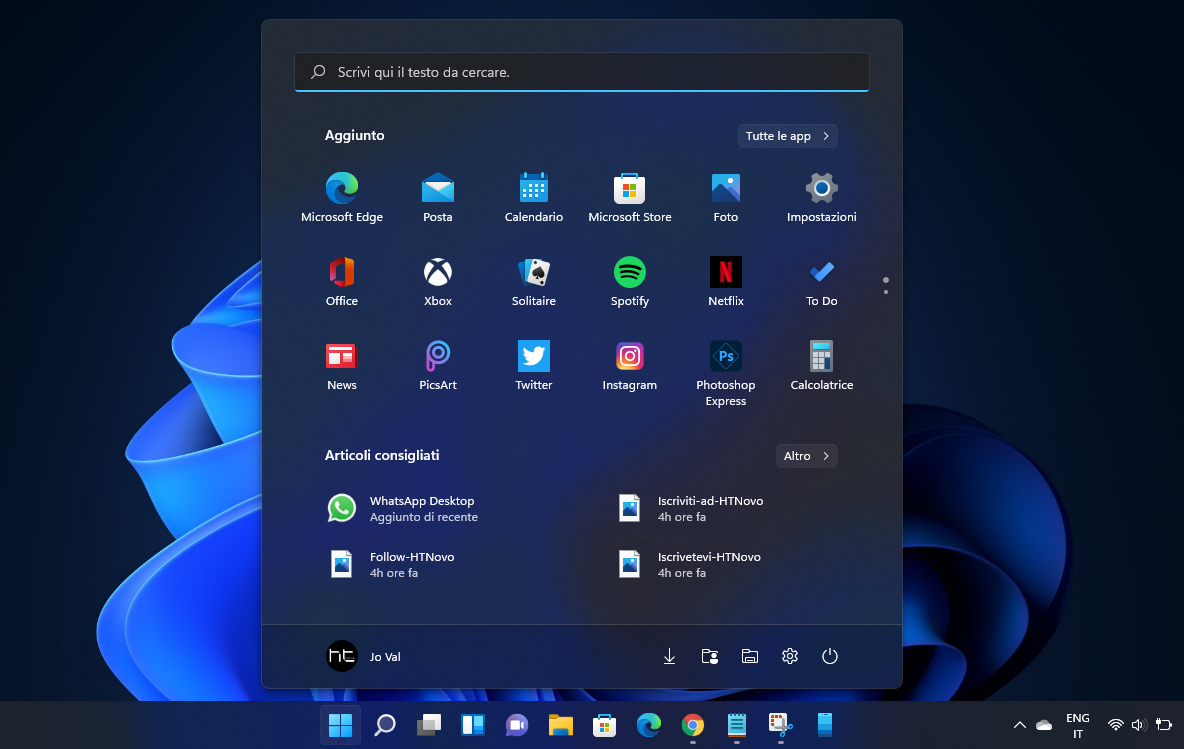Screen dimensions: 1184x749
Task: Expand Altro recommended items
Action: [x=806, y=456]
